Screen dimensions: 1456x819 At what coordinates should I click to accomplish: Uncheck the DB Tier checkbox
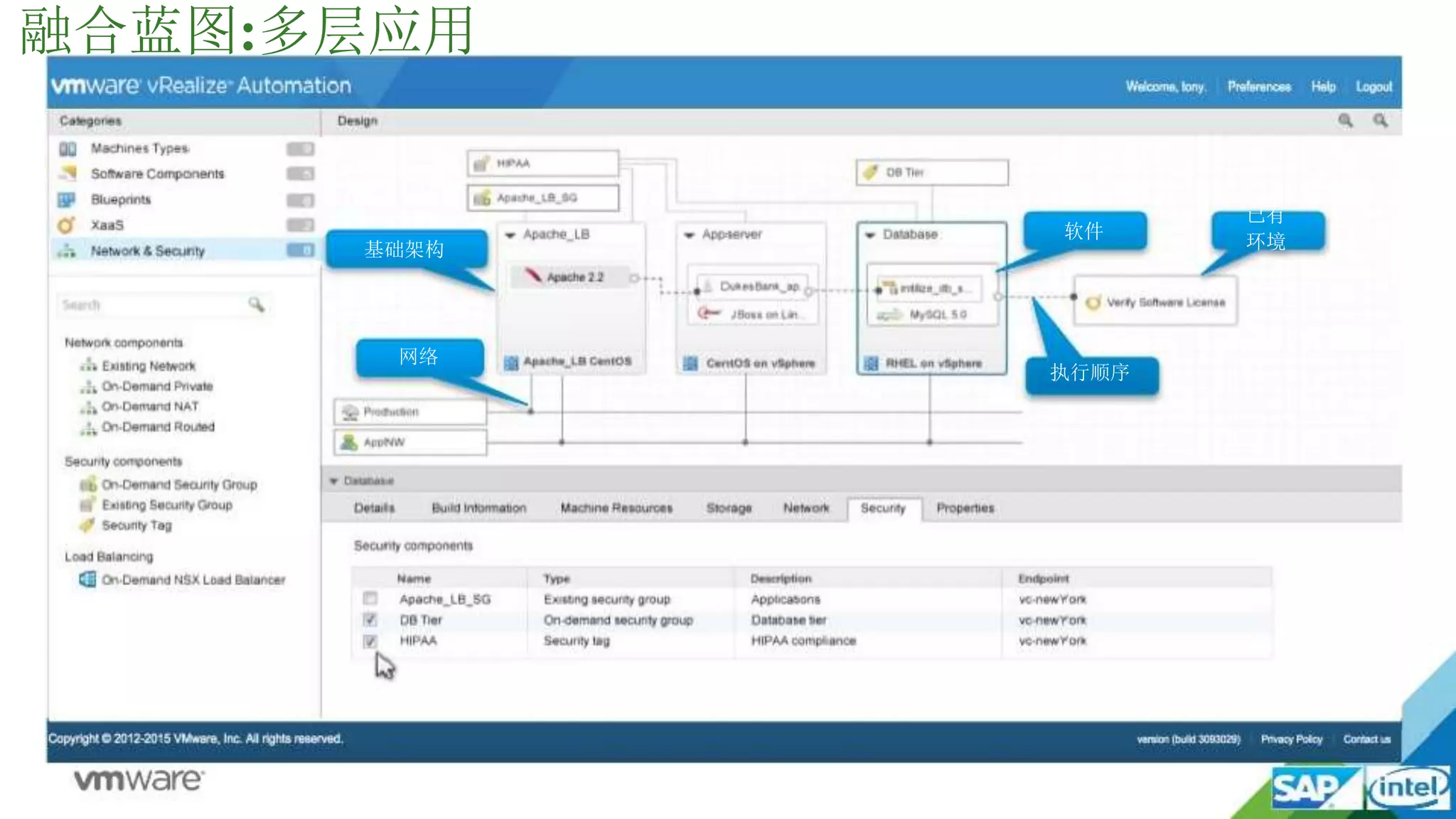click(x=370, y=620)
